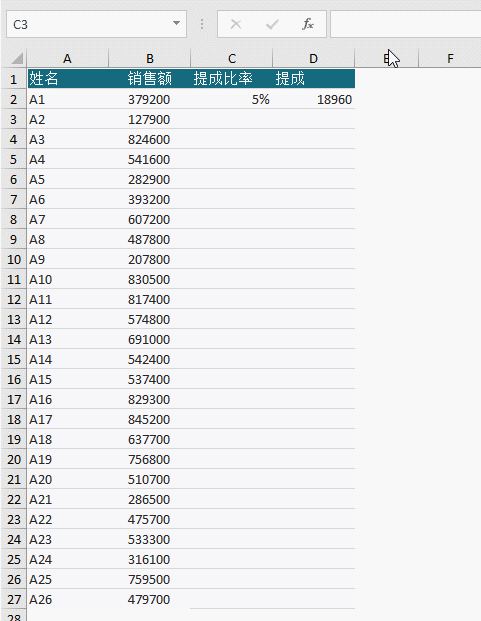This screenshot has height=621, width=481.
Task: Click the 提成比率 header cell
Action: point(232,79)
